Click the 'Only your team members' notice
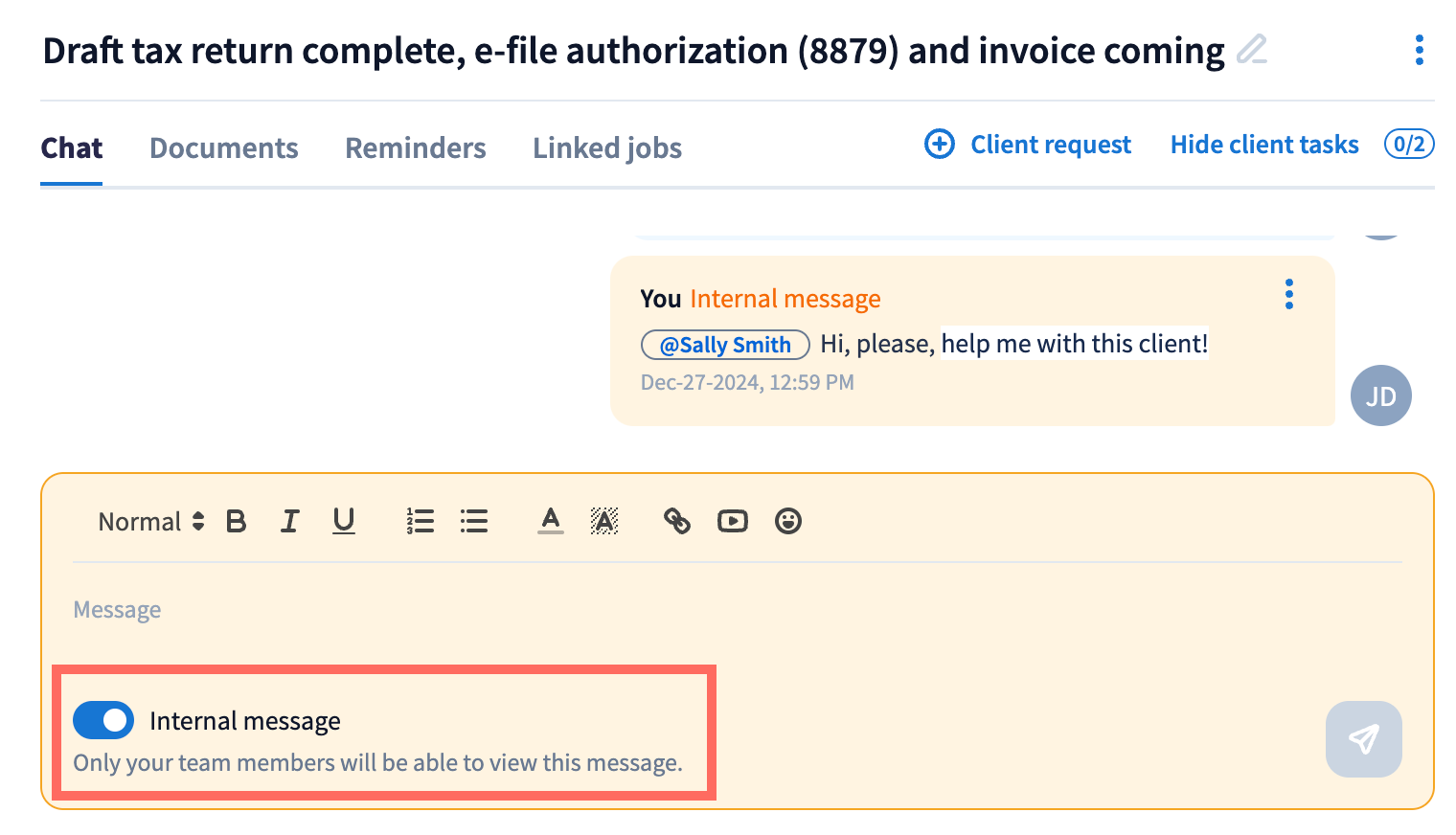The height and width of the screenshot is (835, 1456). [x=378, y=763]
